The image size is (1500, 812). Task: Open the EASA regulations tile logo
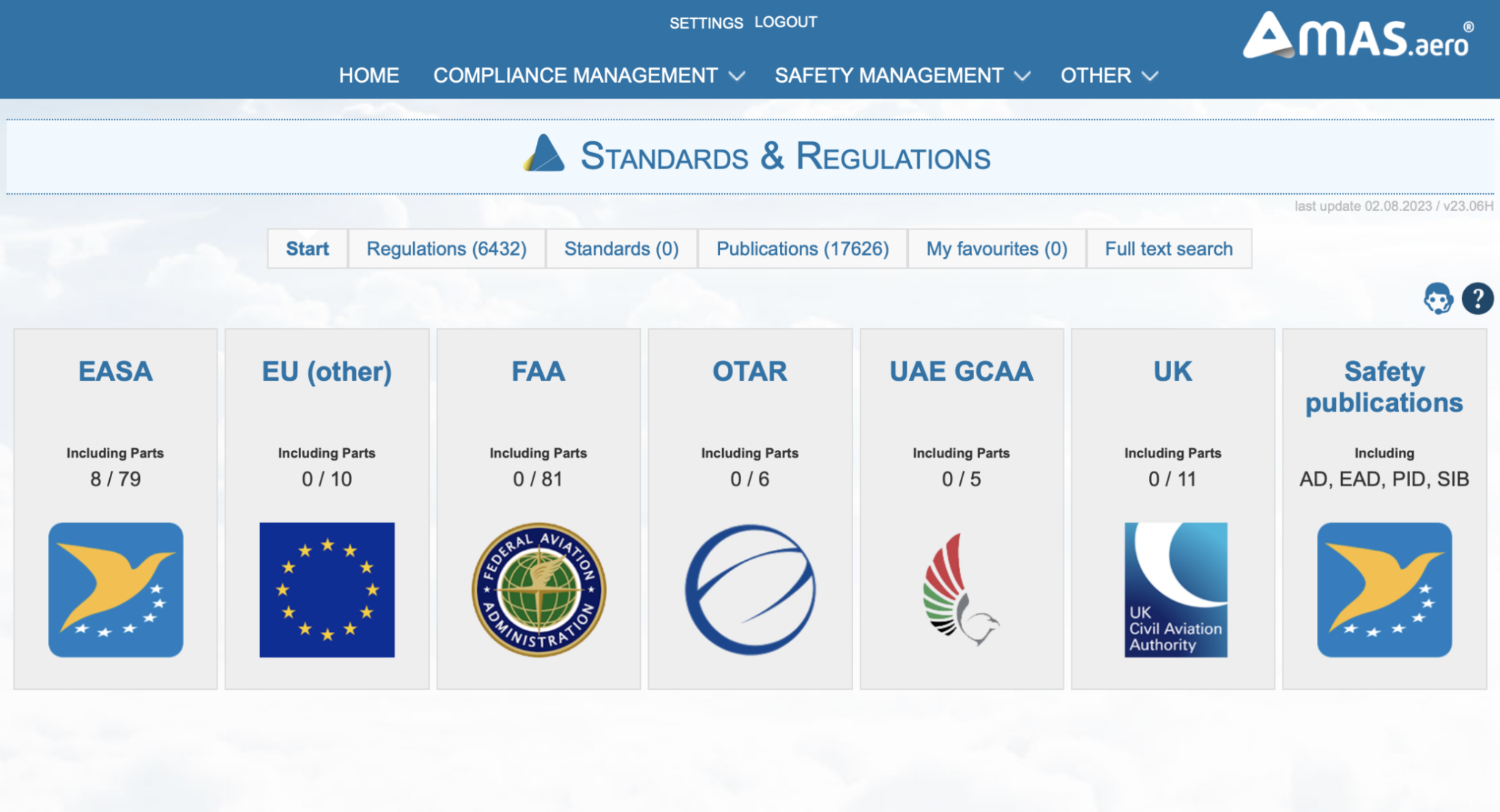tap(115, 589)
